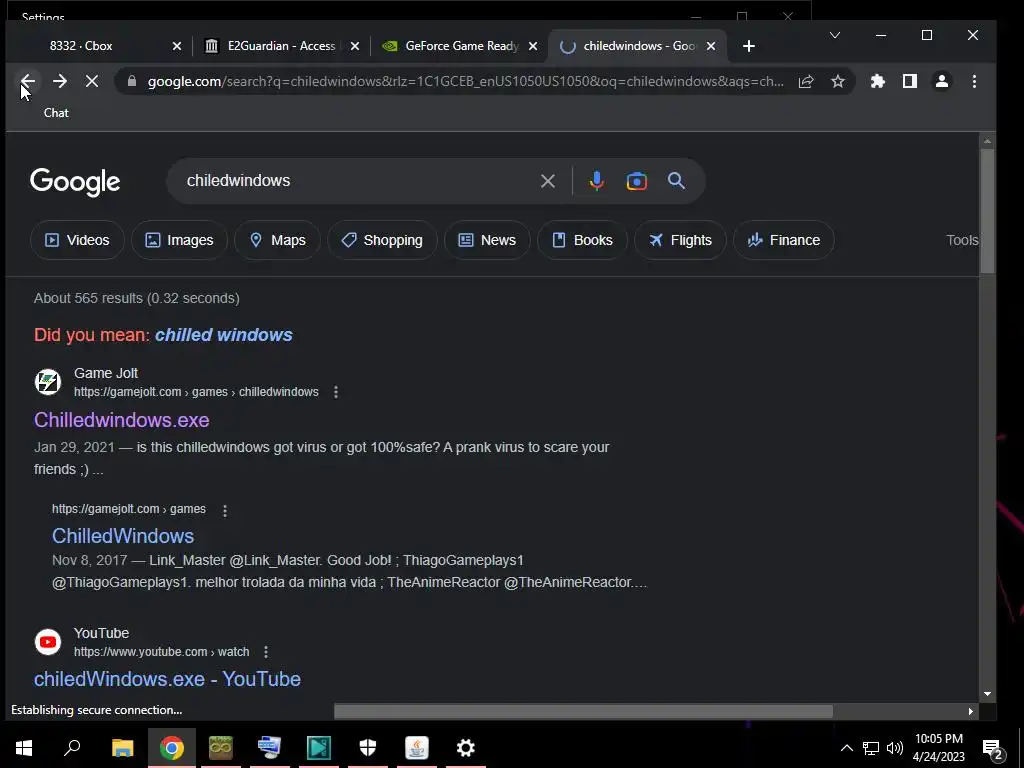Open the Extensions puzzle icon
This screenshot has width=1024, height=768.
(x=878, y=81)
